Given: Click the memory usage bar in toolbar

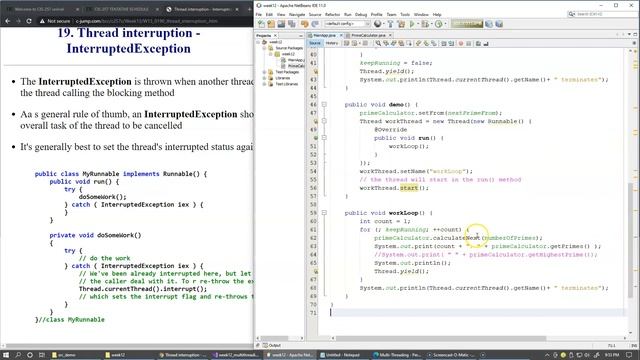Looking at the screenshot, I should click(x=467, y=24).
